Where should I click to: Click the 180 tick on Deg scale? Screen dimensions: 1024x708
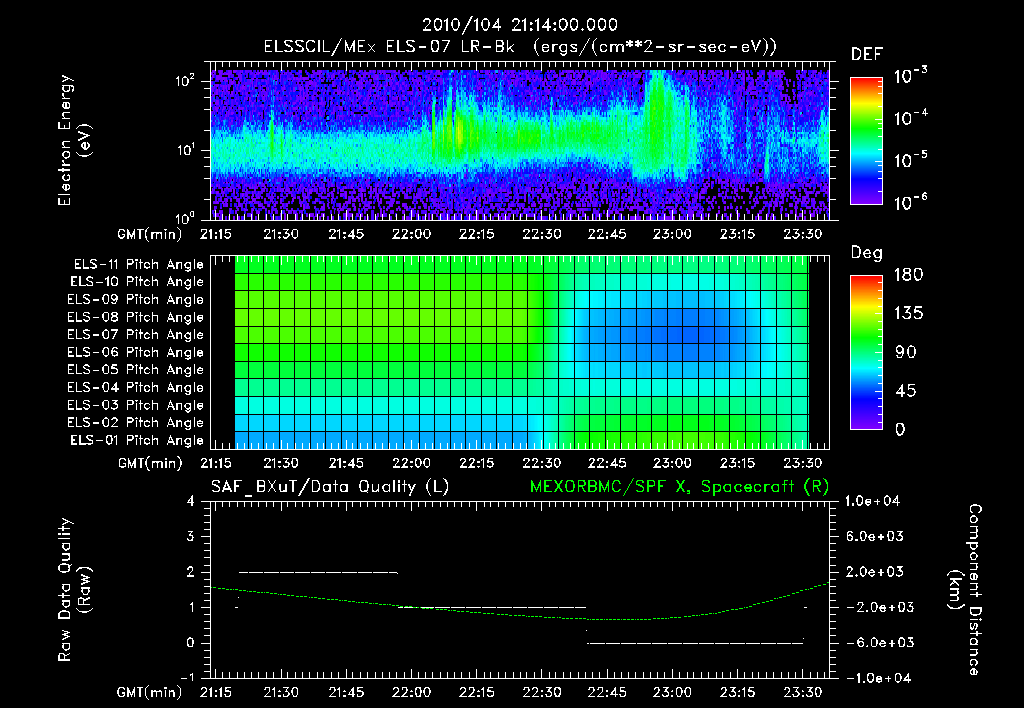[x=908, y=275]
